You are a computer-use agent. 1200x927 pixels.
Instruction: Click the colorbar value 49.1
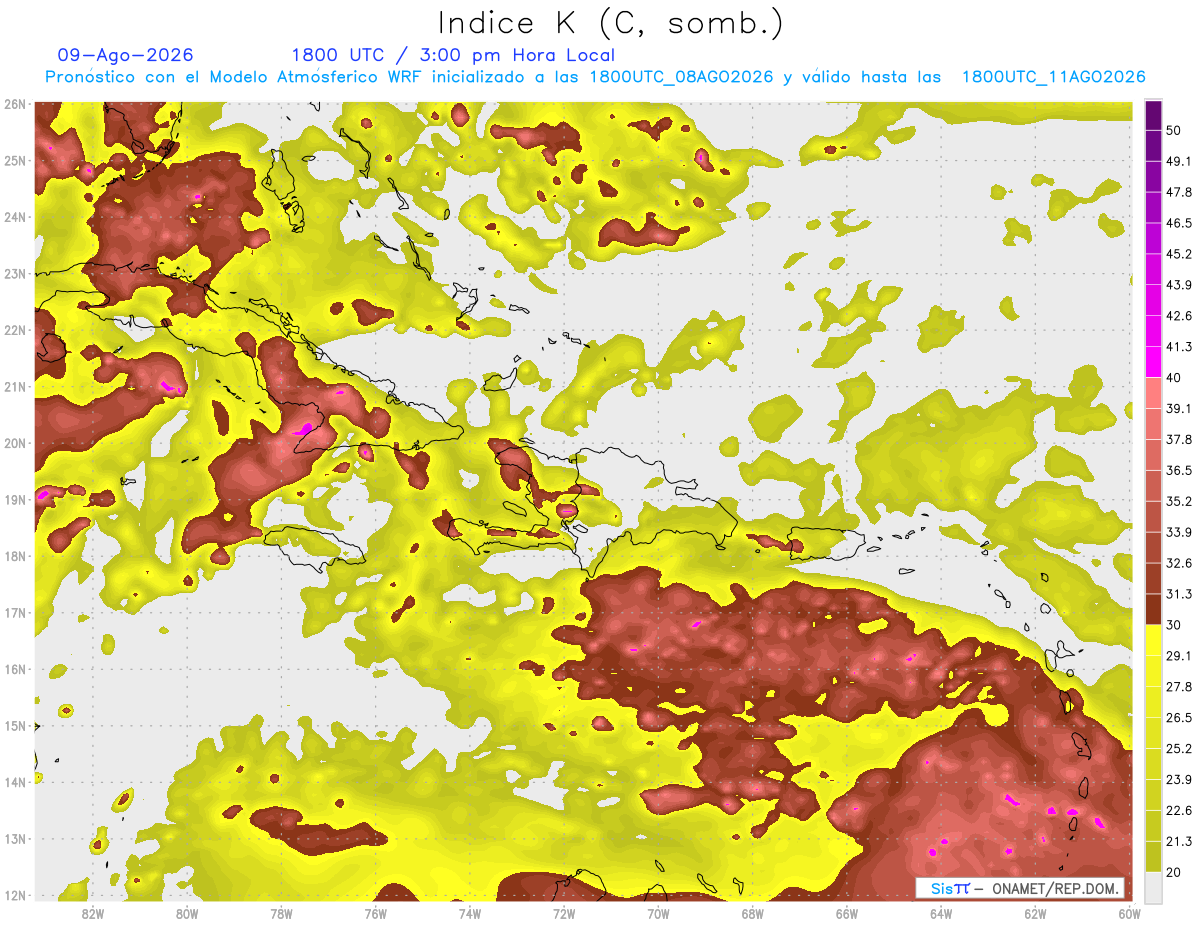[x=1179, y=161]
